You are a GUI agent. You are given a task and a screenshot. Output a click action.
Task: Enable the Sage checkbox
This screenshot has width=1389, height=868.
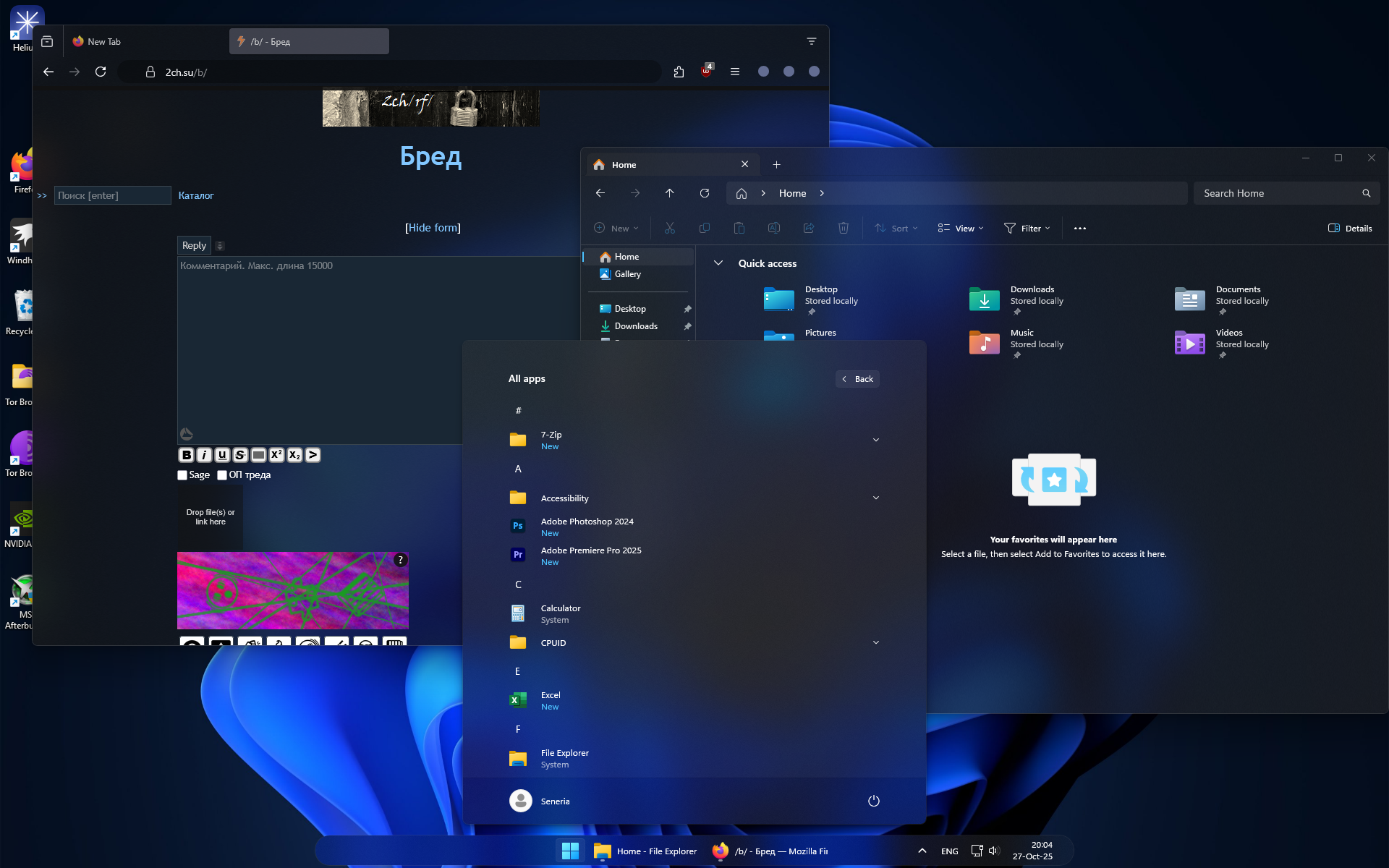click(182, 475)
